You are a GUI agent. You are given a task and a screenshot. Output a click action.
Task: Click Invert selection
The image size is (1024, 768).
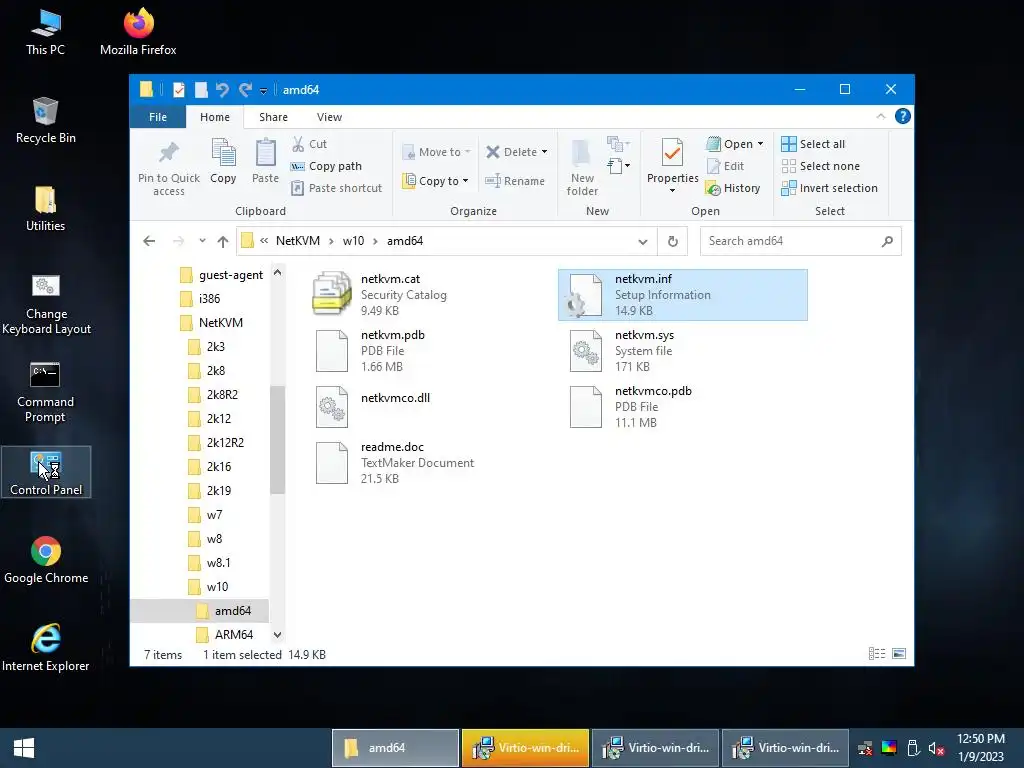[829, 188]
